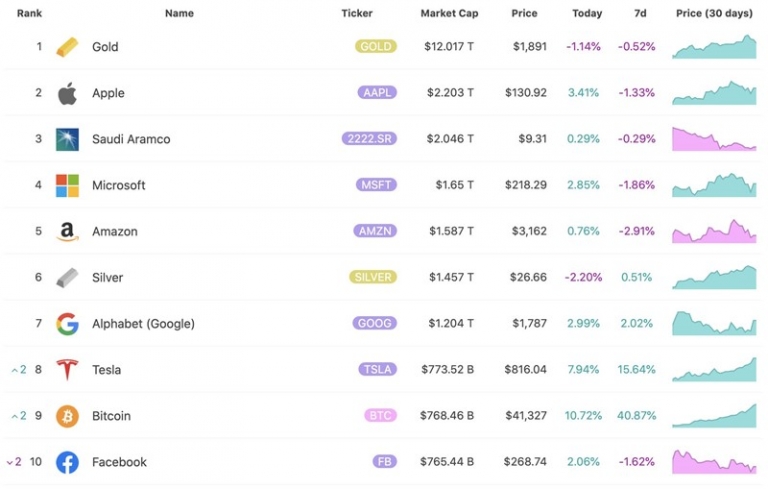
Task: Sort by the Ticker column header
Action: (357, 13)
